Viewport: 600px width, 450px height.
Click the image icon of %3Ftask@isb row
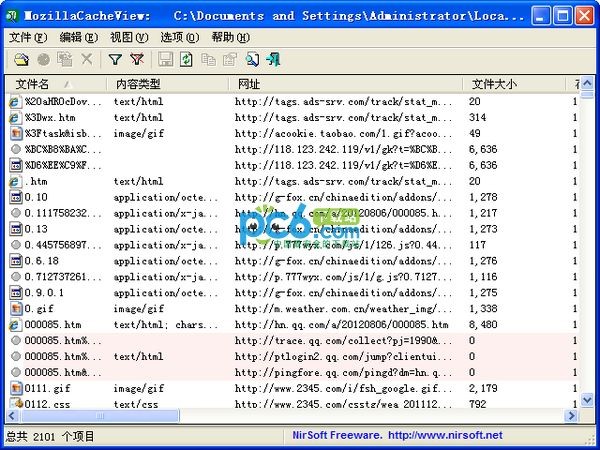[x=16, y=133]
